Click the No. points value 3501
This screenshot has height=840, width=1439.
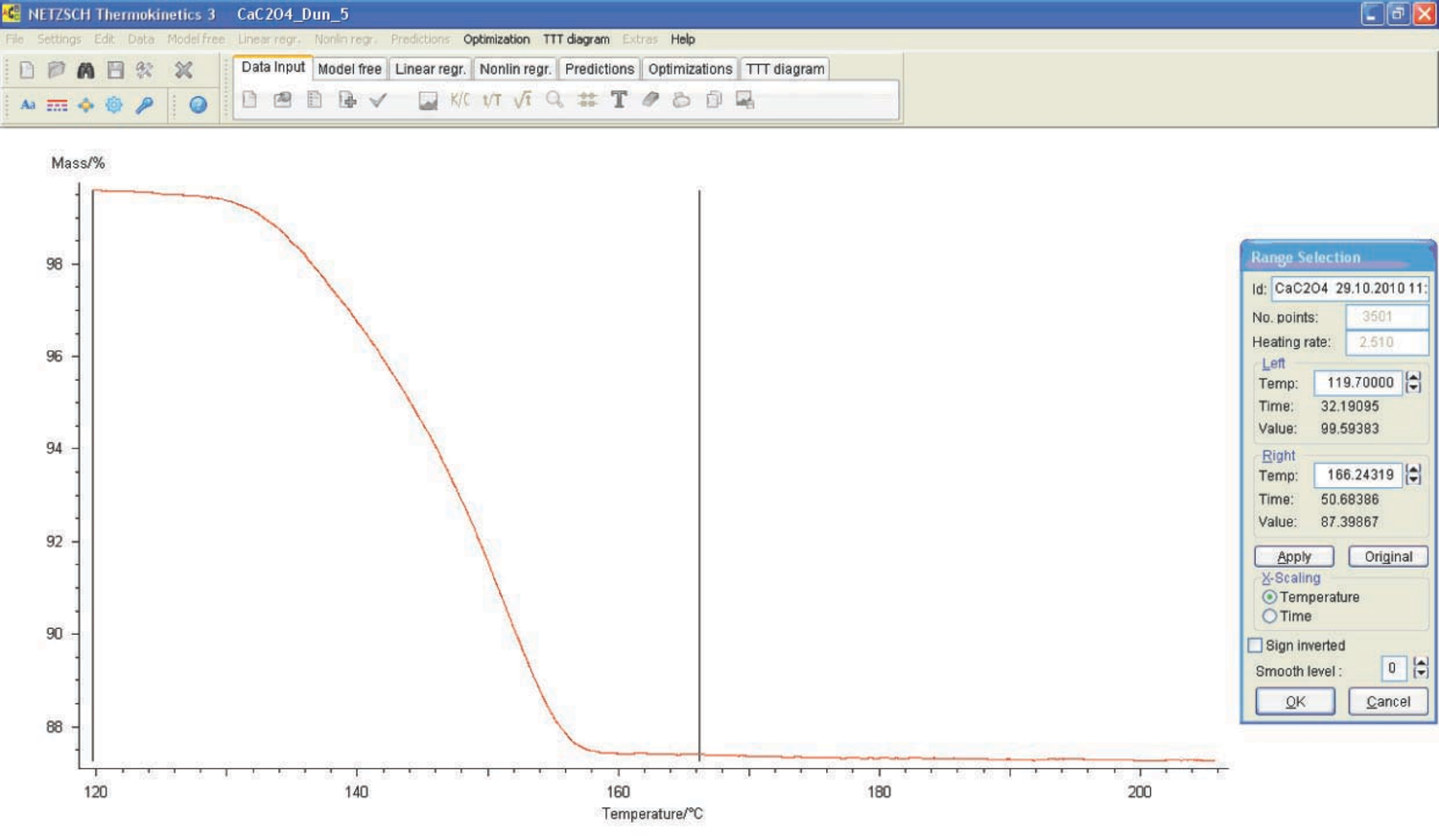(1387, 317)
